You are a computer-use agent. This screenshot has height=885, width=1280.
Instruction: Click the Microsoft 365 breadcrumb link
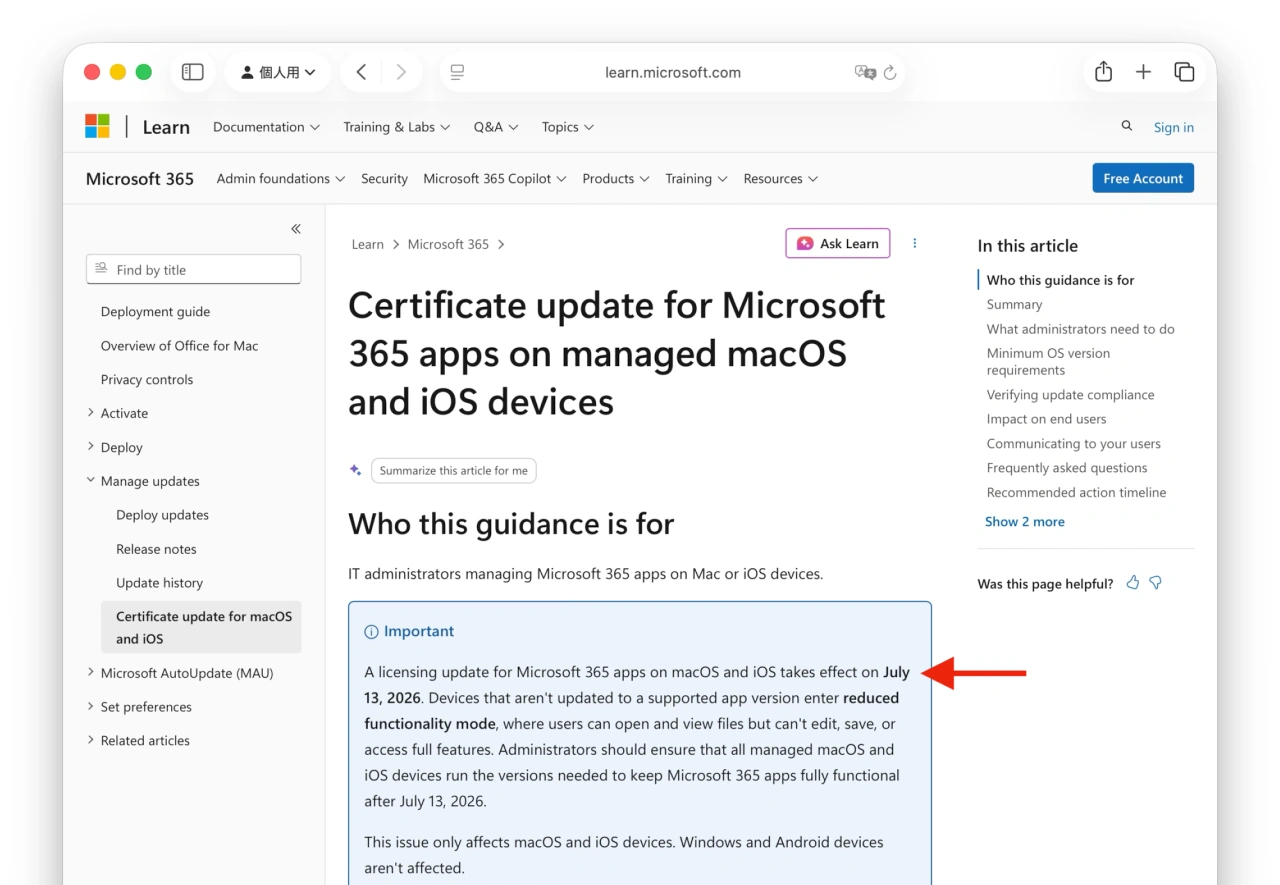click(448, 244)
